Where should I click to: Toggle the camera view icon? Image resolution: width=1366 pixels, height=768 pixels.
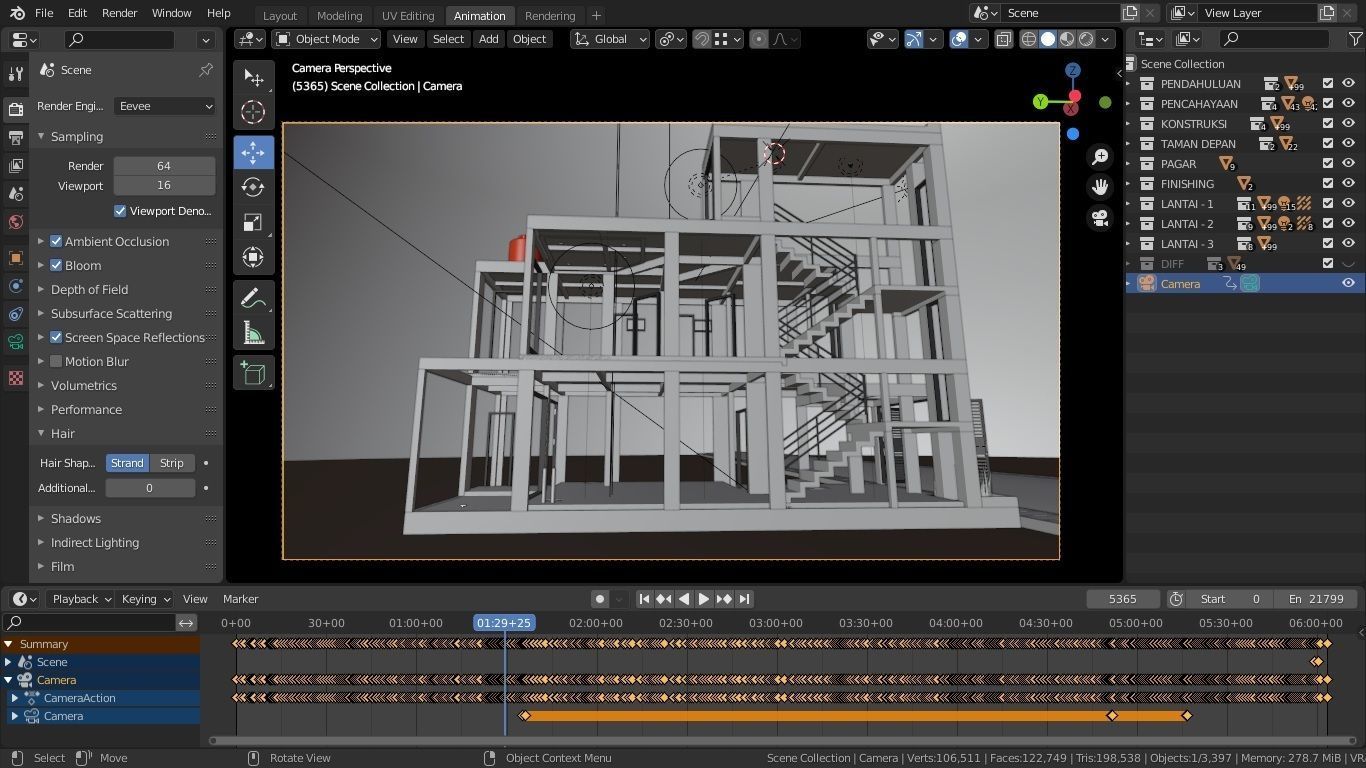1100,217
